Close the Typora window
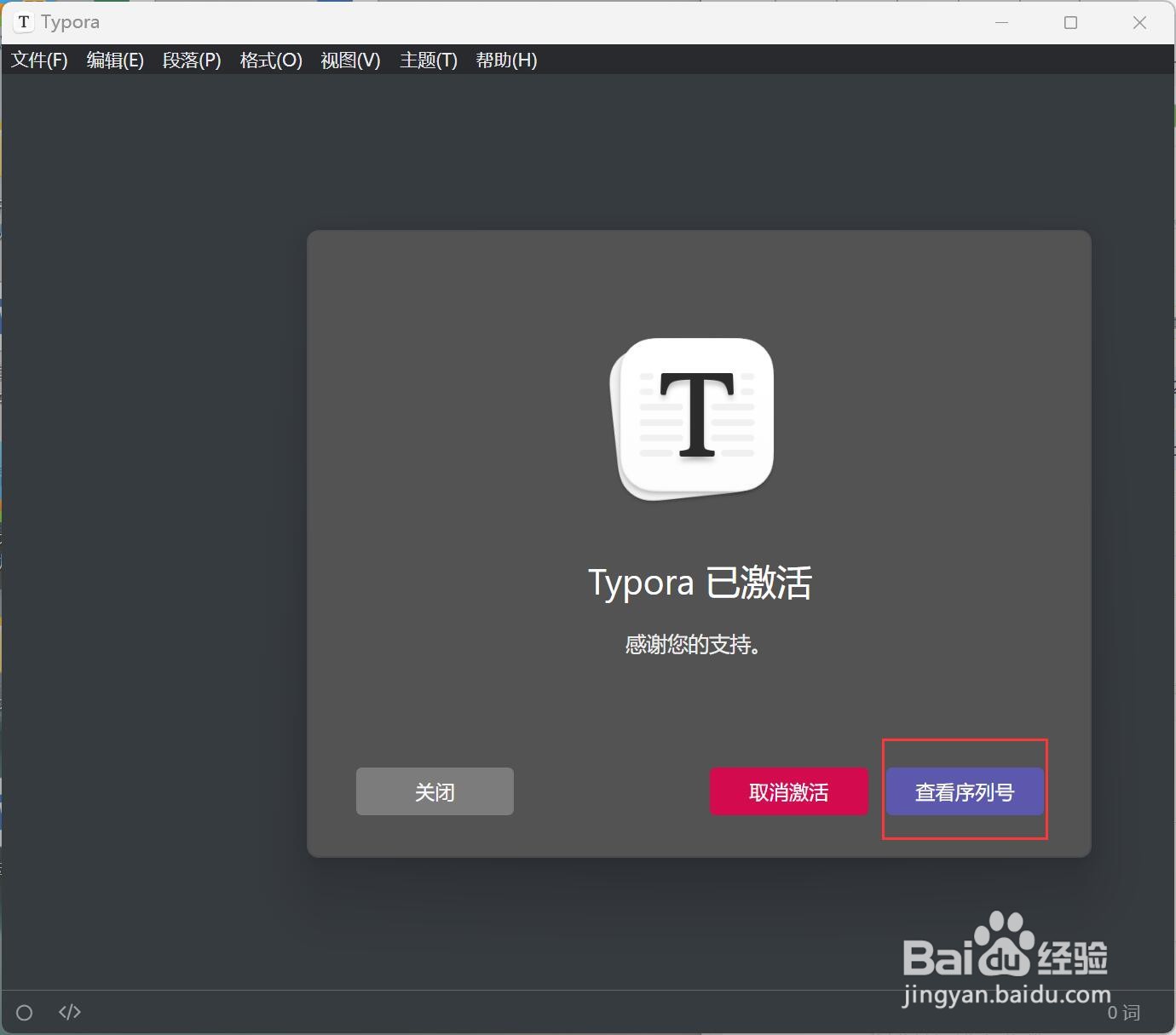 [1139, 22]
